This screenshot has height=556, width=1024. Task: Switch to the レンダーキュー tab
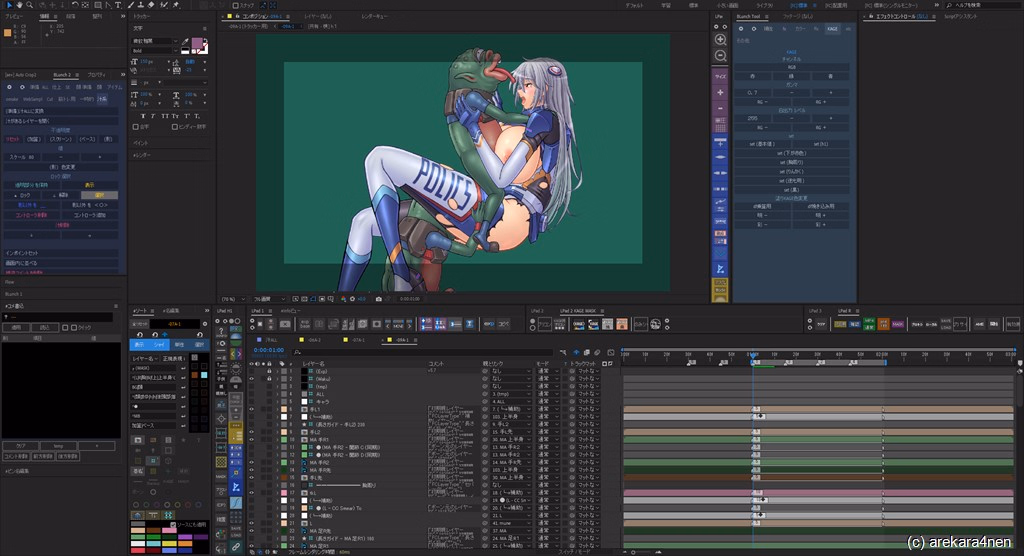click(376, 16)
